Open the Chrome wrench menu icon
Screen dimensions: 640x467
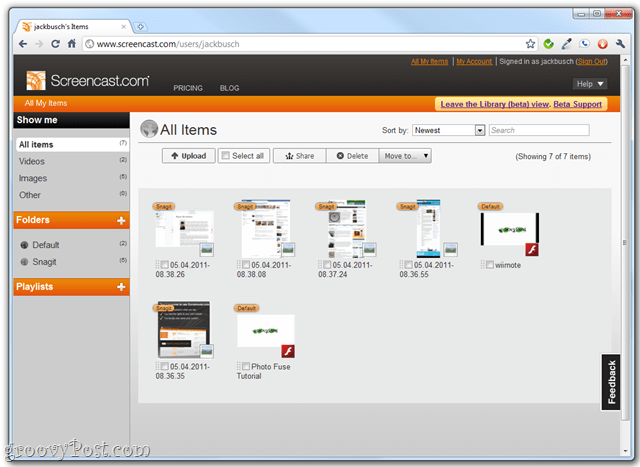tap(620, 44)
